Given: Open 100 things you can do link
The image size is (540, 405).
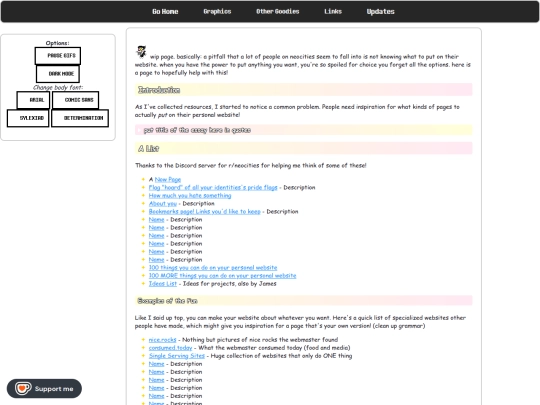Looking at the screenshot, I should tap(213, 268).
